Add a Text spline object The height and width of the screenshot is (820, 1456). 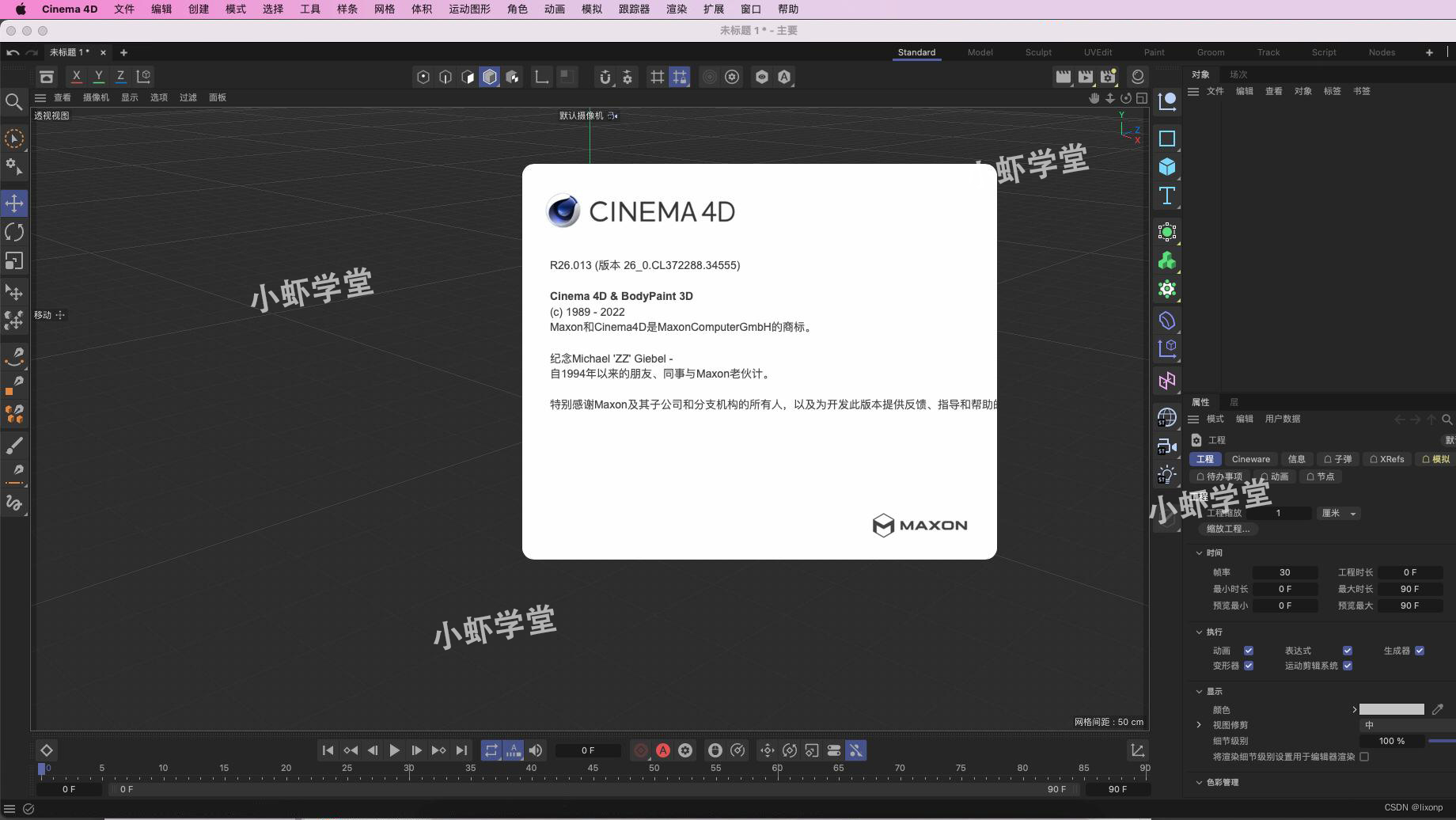[x=1167, y=196]
